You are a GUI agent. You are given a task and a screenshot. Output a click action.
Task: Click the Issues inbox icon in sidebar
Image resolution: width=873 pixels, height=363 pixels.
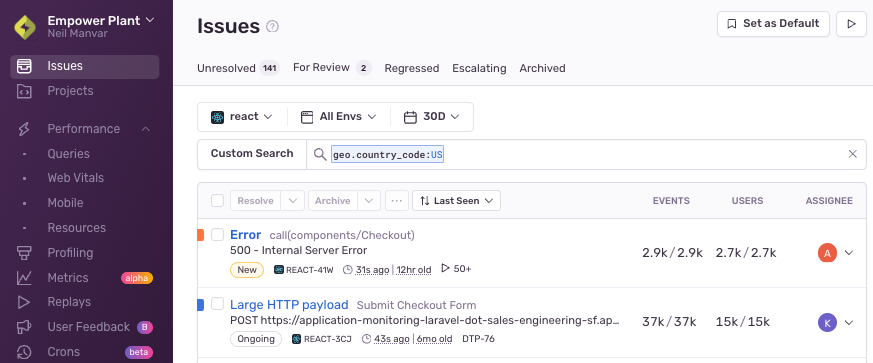[x=24, y=66]
